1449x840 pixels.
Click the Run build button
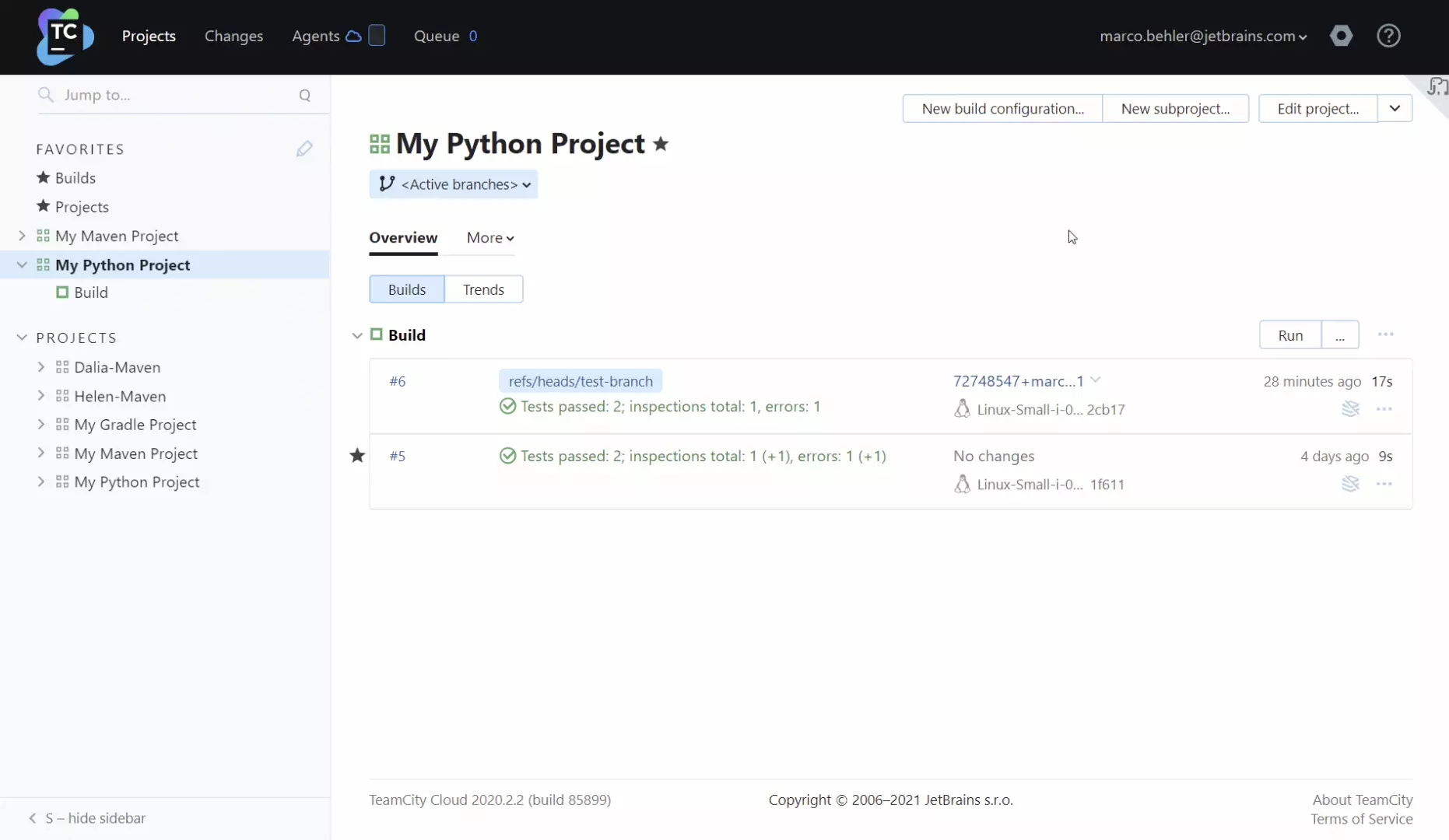pyautogui.click(x=1289, y=335)
